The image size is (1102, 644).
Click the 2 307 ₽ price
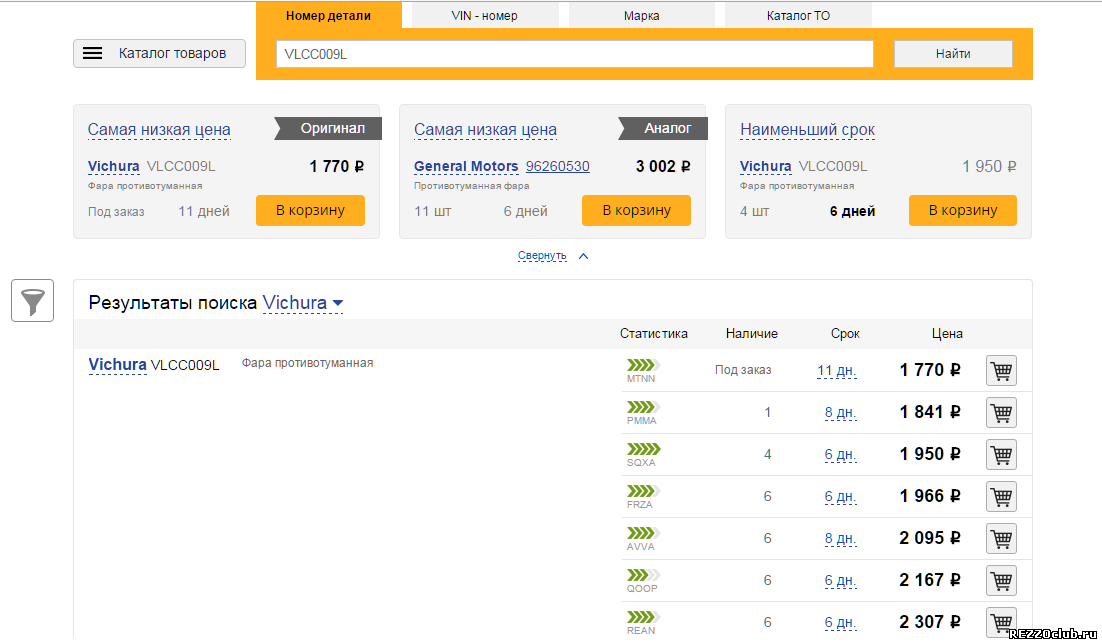coord(930,622)
